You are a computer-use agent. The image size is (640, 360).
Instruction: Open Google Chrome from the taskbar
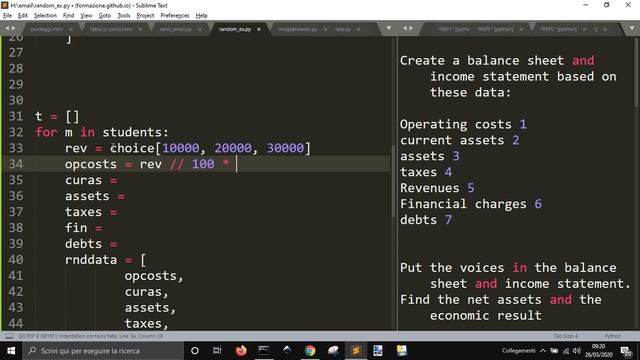(x=310, y=351)
